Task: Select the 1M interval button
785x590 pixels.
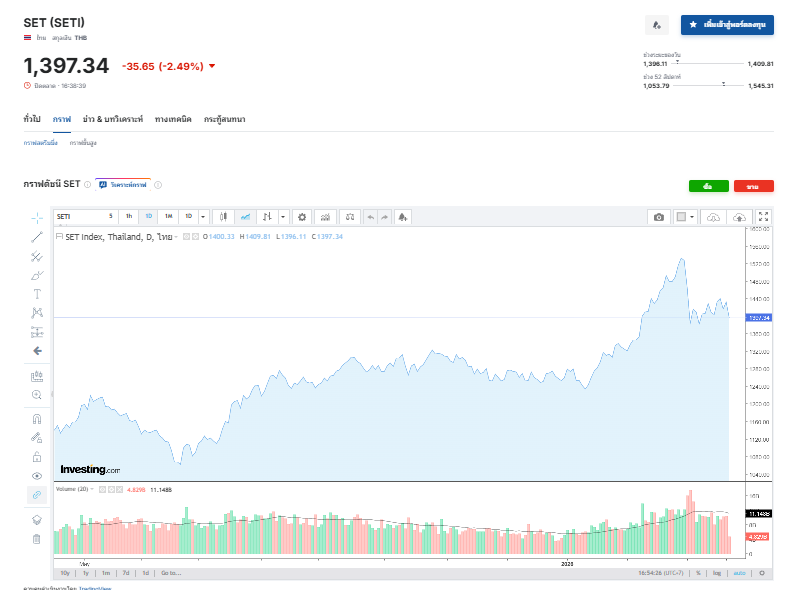Action: pos(169,216)
